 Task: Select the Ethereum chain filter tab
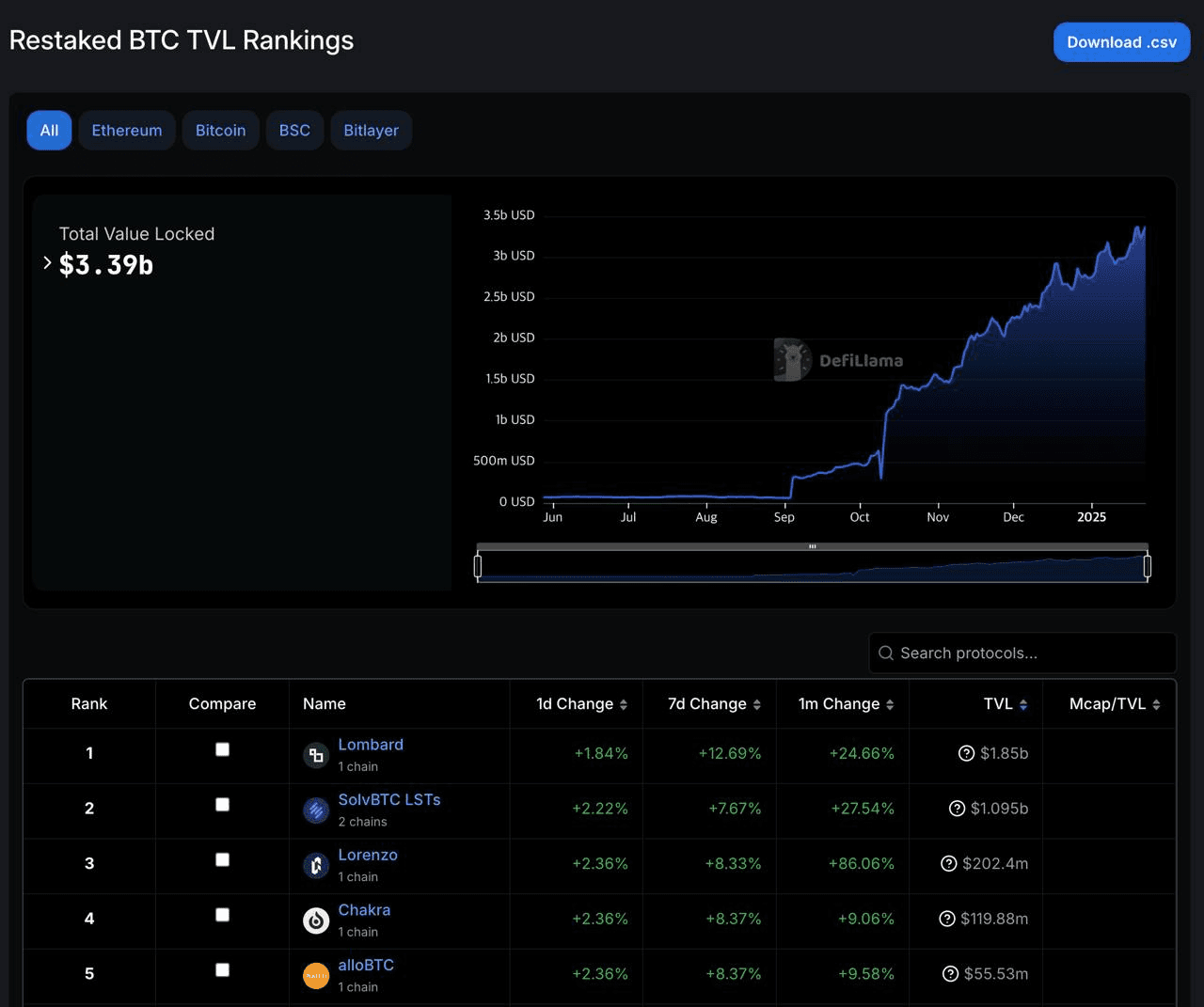127,131
